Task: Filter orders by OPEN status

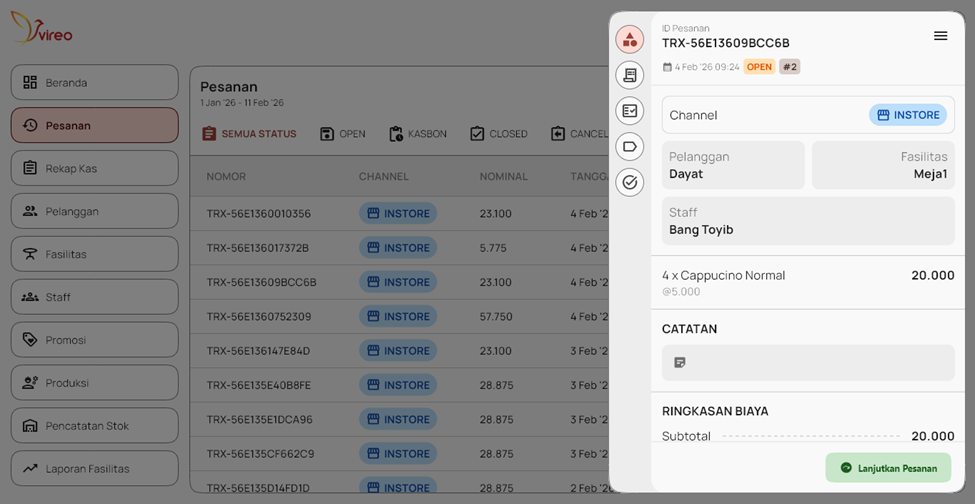Action: tap(343, 134)
